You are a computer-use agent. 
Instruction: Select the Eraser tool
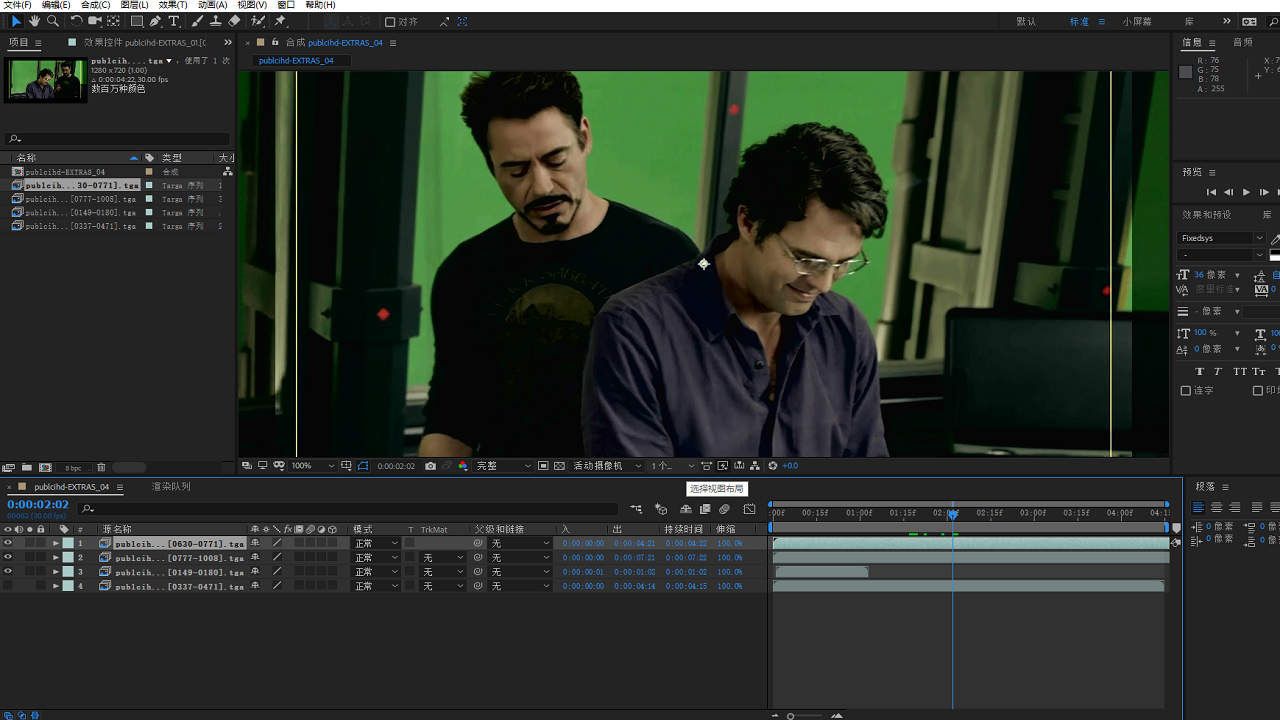[234, 21]
